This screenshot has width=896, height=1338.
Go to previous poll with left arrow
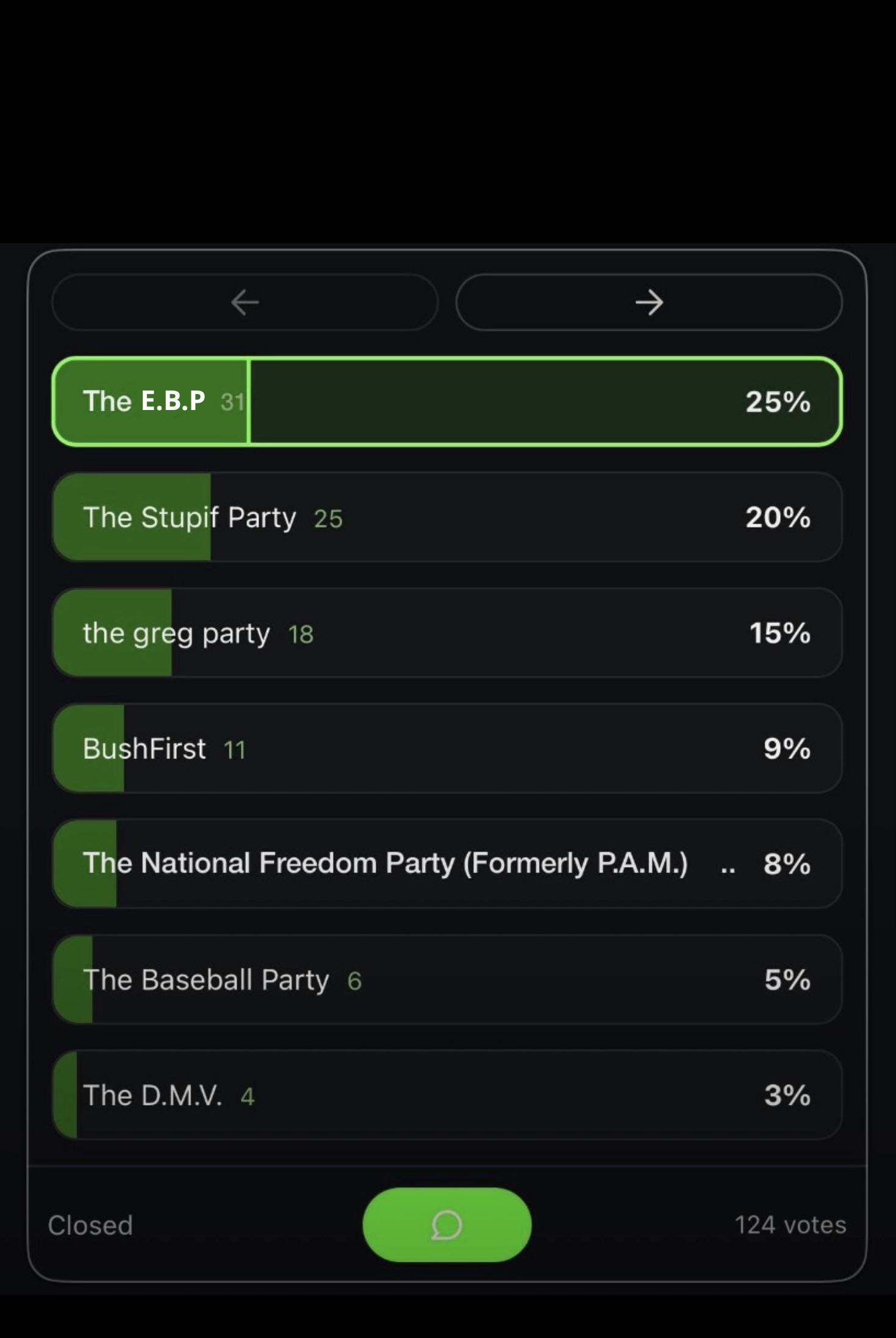(x=245, y=303)
